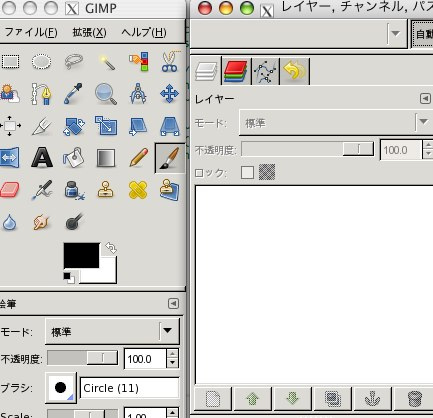The width and height of the screenshot is (433, 418).
Task: Click the black foreground color swatch
Action: [81, 255]
